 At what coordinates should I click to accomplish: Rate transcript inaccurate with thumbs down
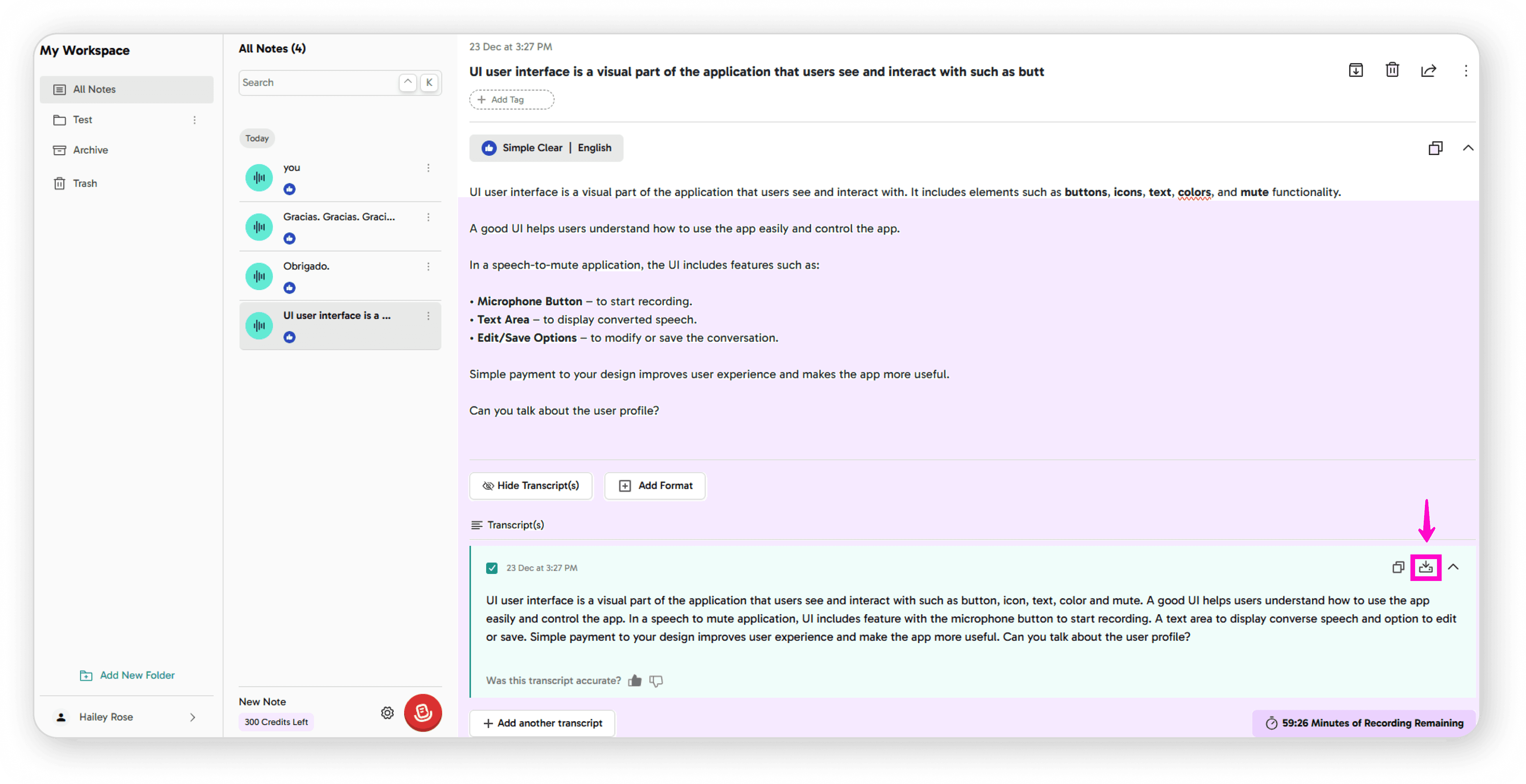point(656,681)
